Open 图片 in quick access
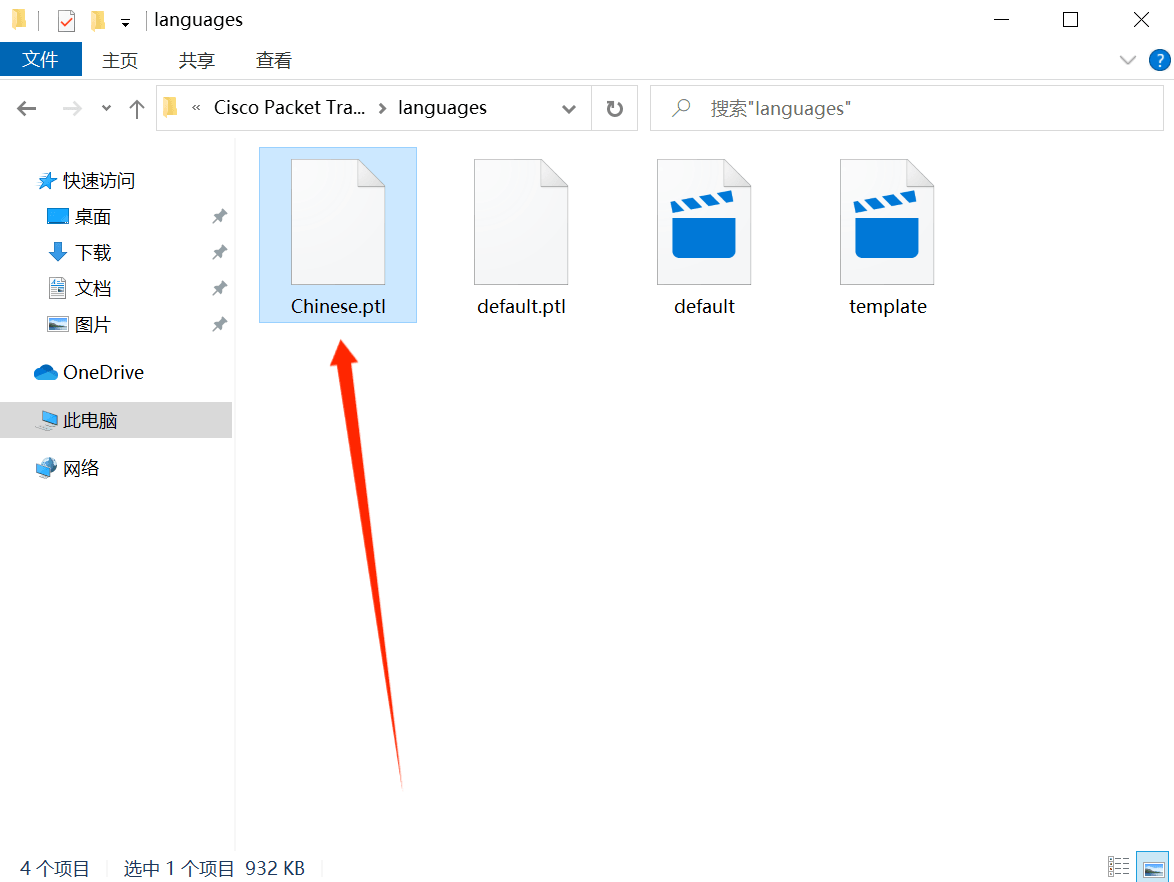The width and height of the screenshot is (1174, 882). point(79,324)
